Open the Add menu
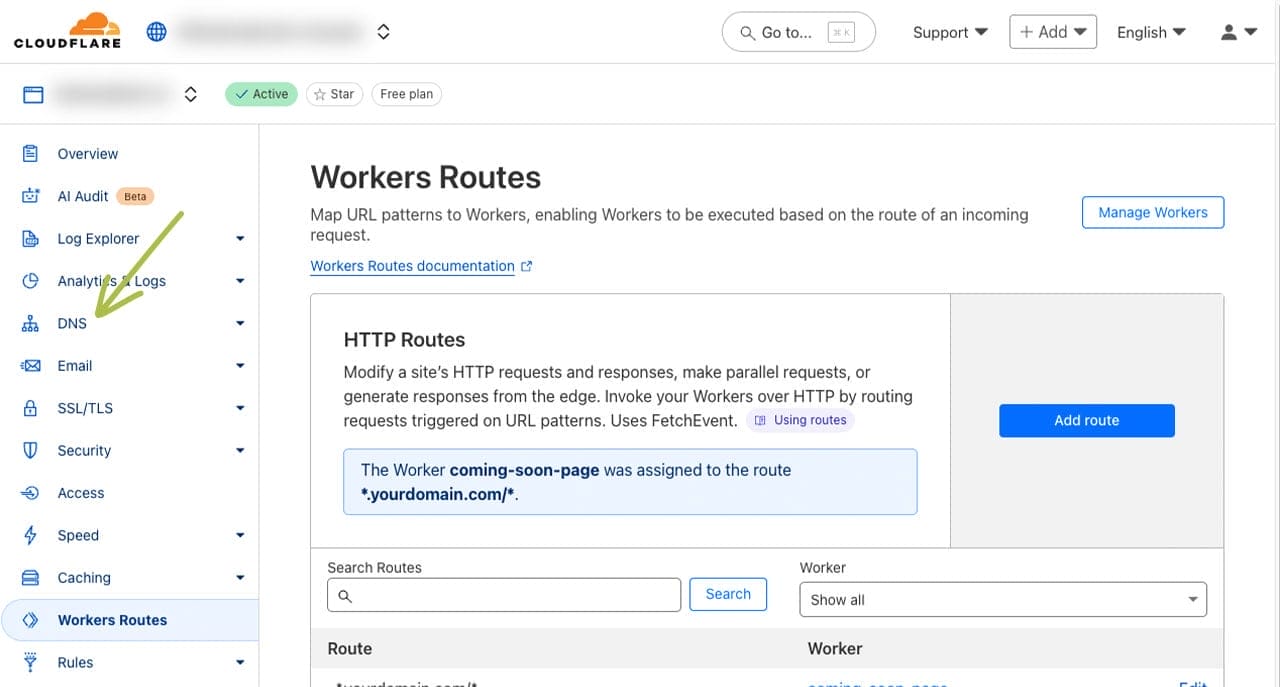 point(1053,32)
